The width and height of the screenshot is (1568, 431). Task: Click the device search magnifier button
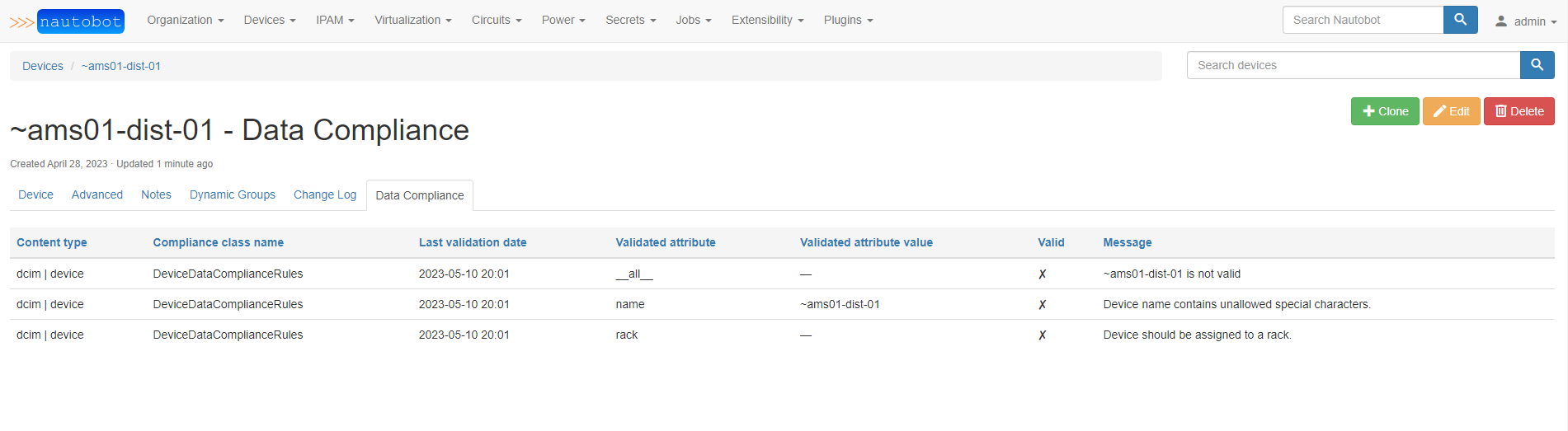[x=1537, y=65]
